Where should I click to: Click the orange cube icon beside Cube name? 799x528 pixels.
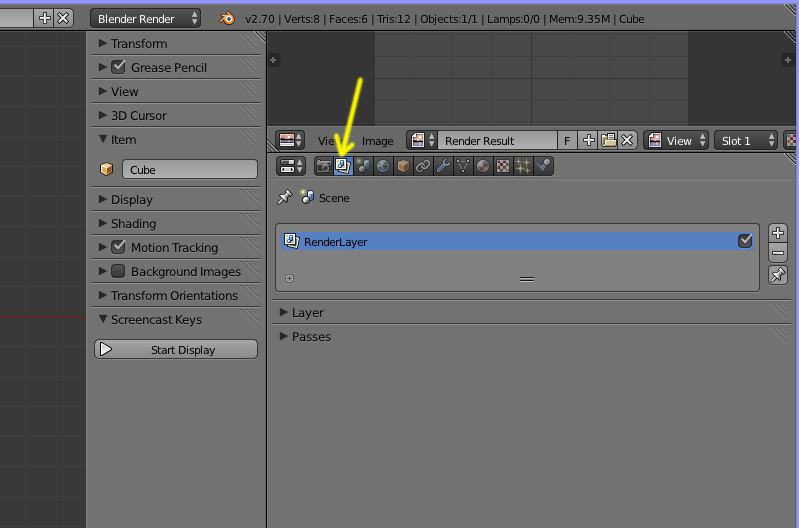coord(106,169)
